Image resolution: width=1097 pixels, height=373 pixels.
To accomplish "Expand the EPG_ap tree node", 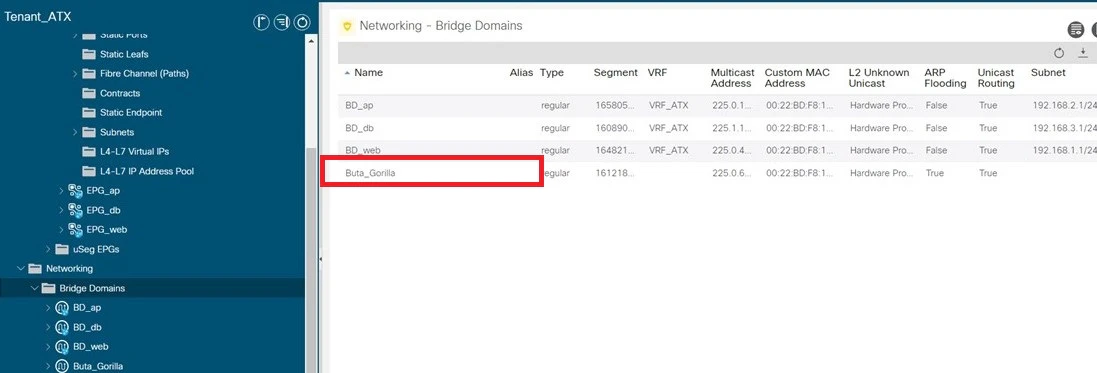I will click(x=62, y=190).
